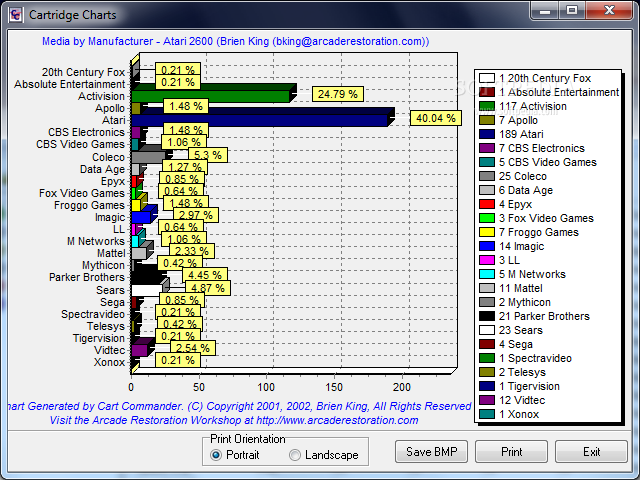Maximize the Cartridge Charts window
Screen dimensions: 640x480
click(572, 11)
